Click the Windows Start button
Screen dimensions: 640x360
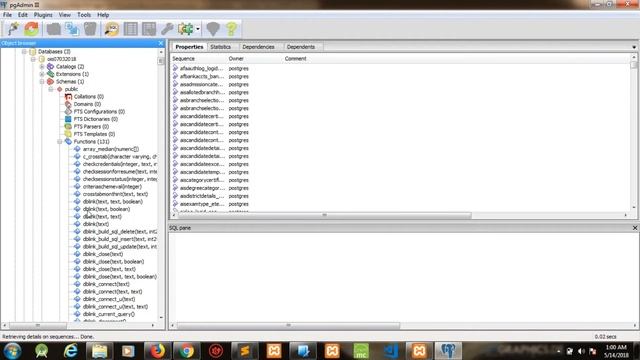pos(12,351)
